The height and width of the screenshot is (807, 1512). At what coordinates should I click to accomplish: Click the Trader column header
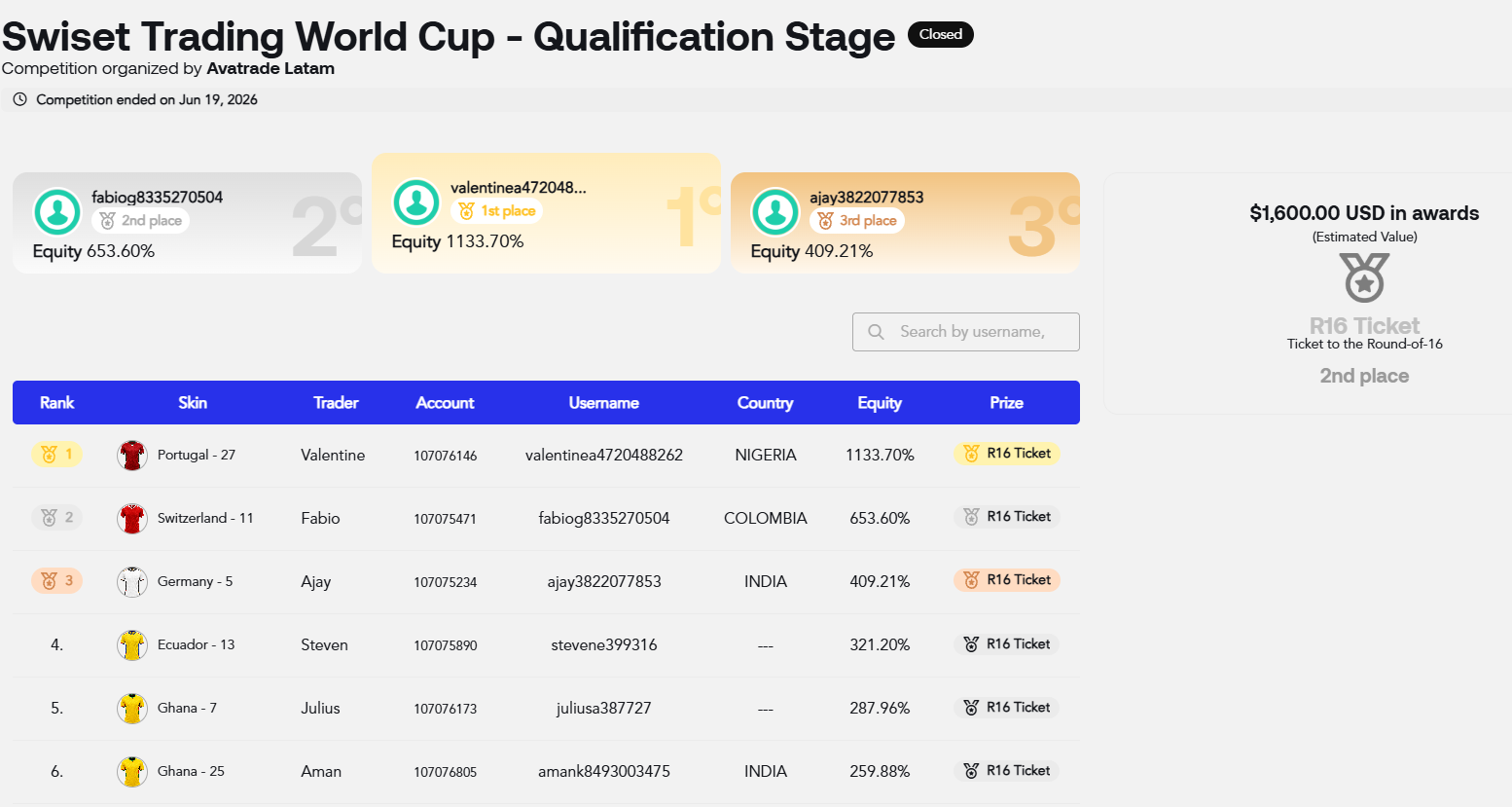point(336,403)
